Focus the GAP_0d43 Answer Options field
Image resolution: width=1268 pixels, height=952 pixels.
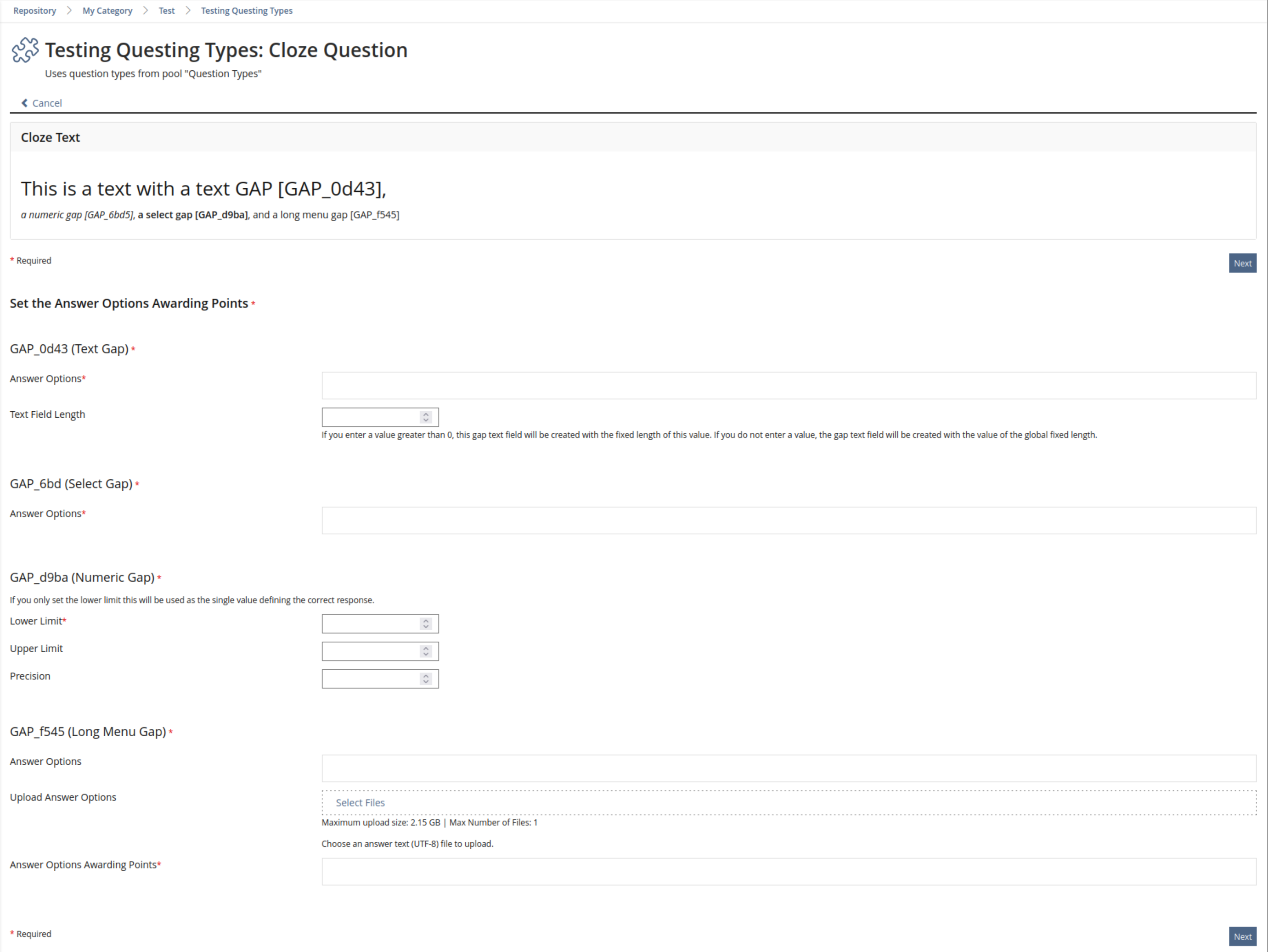click(x=788, y=386)
